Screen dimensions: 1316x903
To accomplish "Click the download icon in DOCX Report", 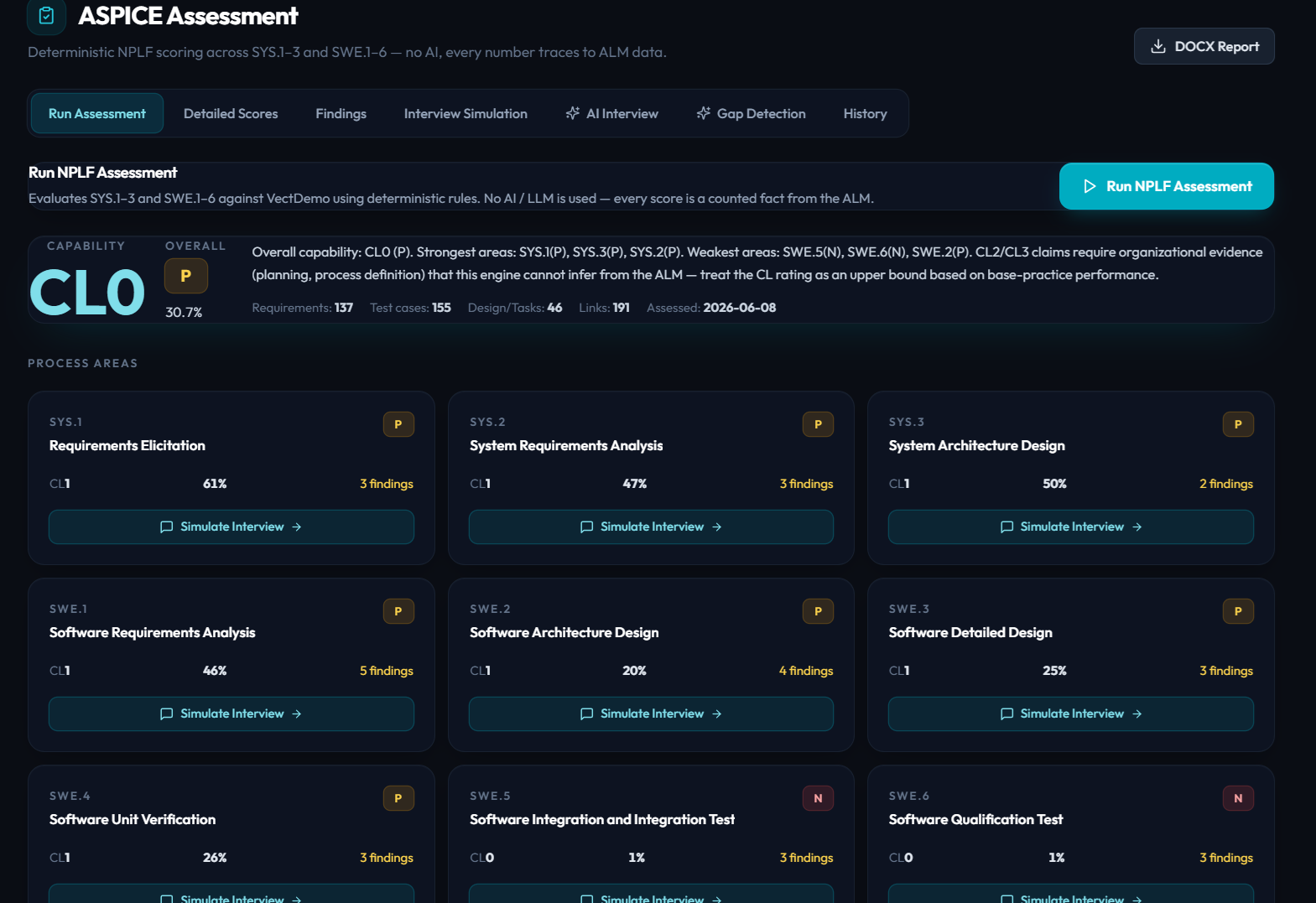I will (x=1158, y=46).
